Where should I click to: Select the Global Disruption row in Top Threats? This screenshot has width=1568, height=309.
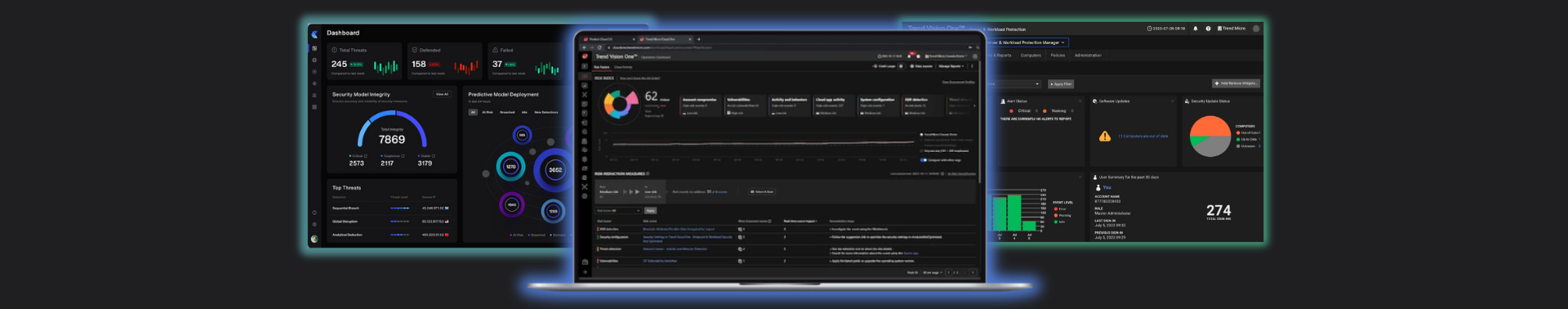point(391,222)
